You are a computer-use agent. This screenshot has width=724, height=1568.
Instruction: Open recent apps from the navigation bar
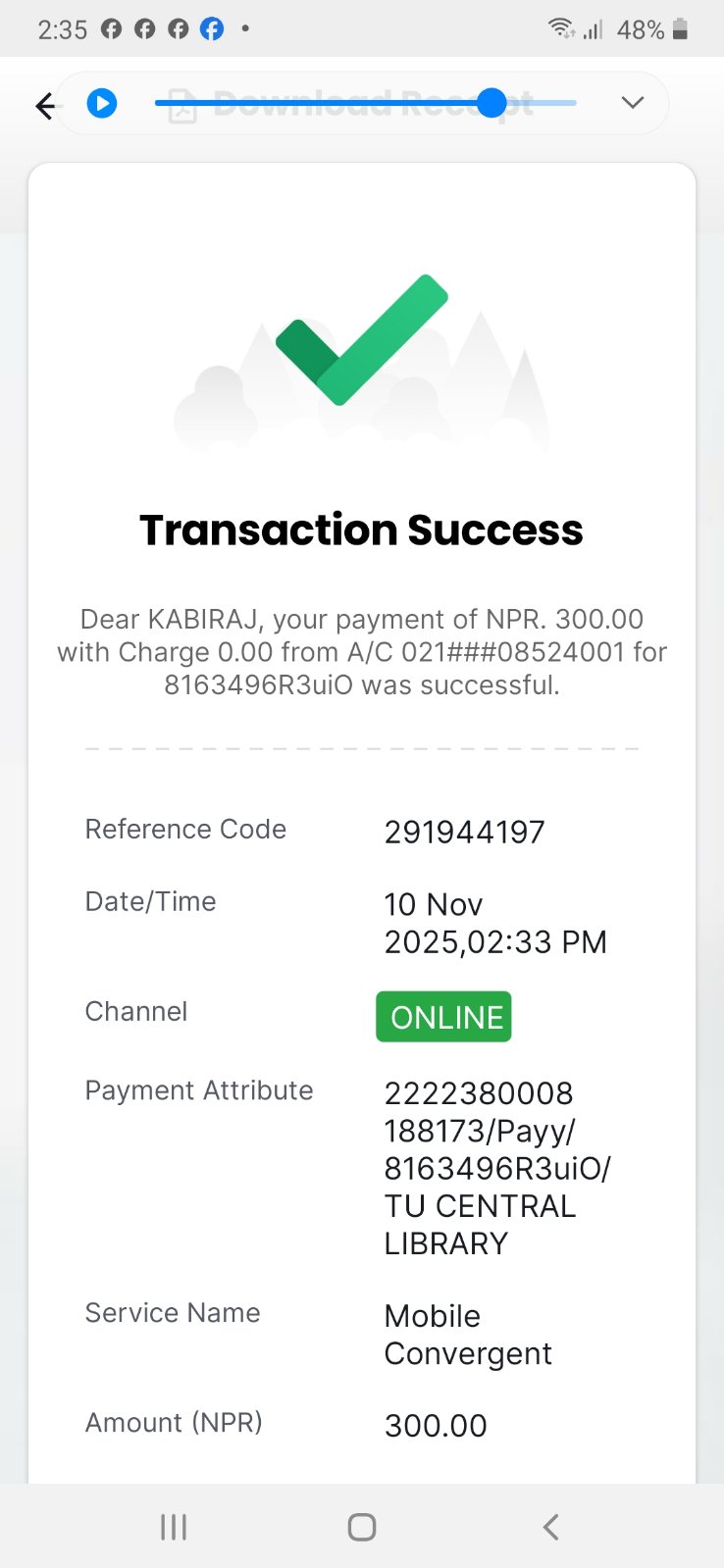(174, 1526)
